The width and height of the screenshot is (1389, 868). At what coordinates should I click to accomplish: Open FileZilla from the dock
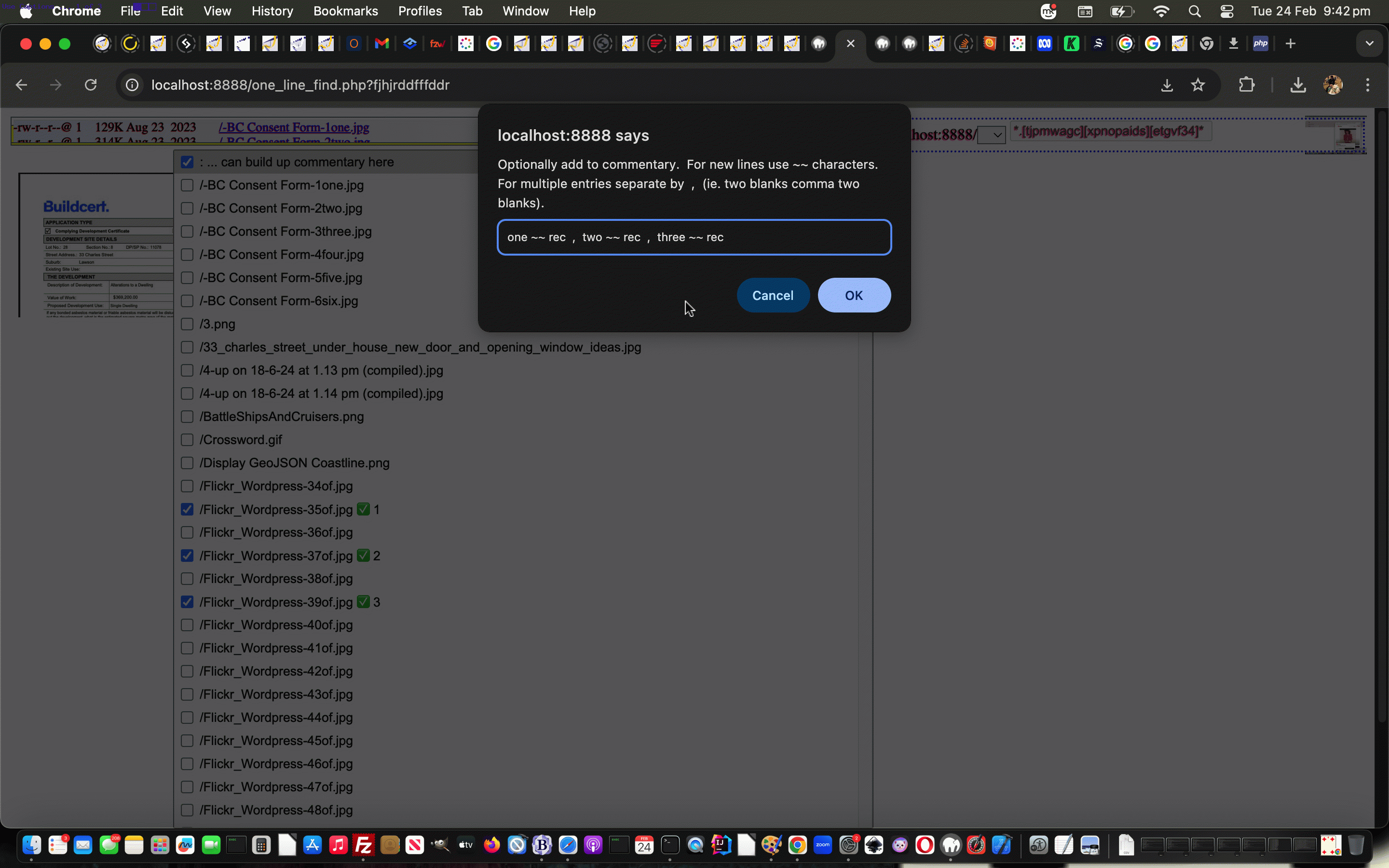click(364, 845)
